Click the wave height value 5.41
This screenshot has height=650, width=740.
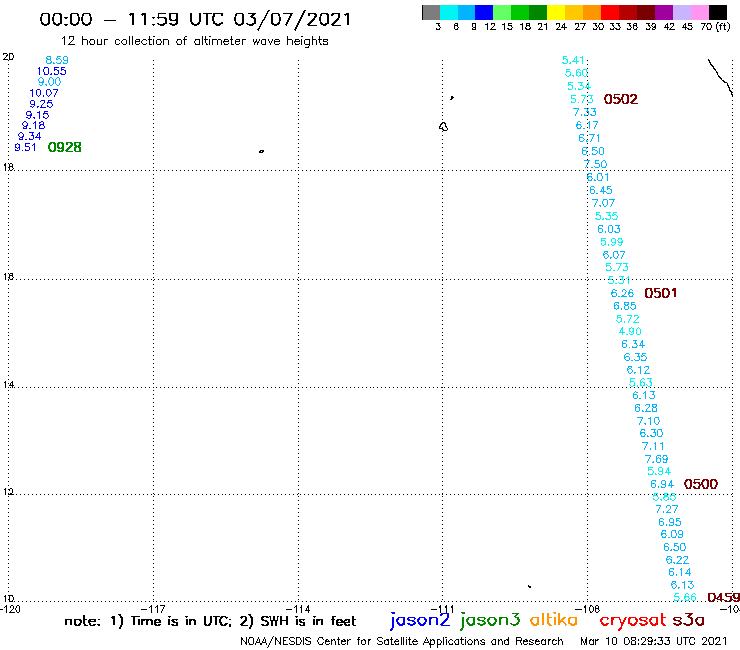tap(573, 60)
